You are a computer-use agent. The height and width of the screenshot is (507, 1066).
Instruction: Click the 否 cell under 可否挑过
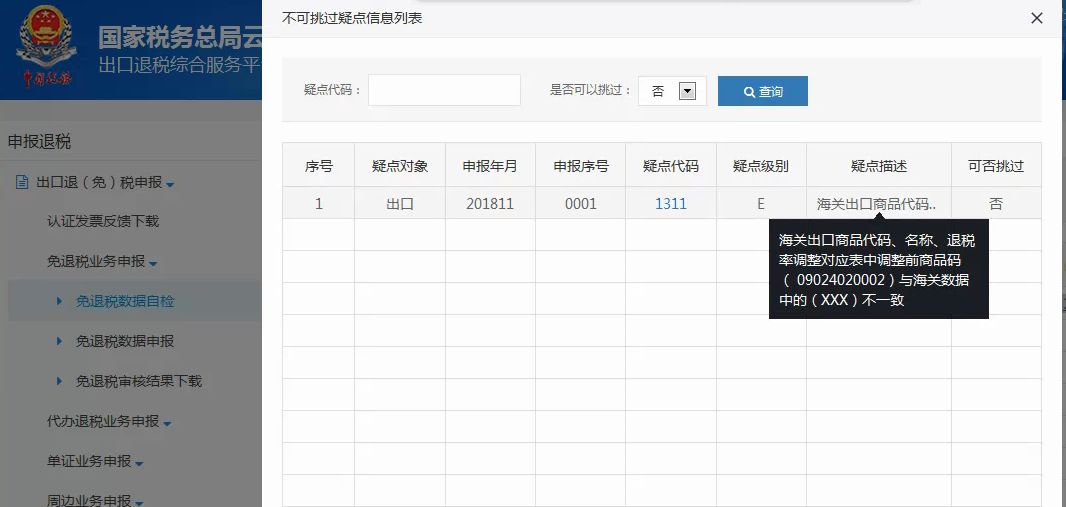tap(996, 203)
